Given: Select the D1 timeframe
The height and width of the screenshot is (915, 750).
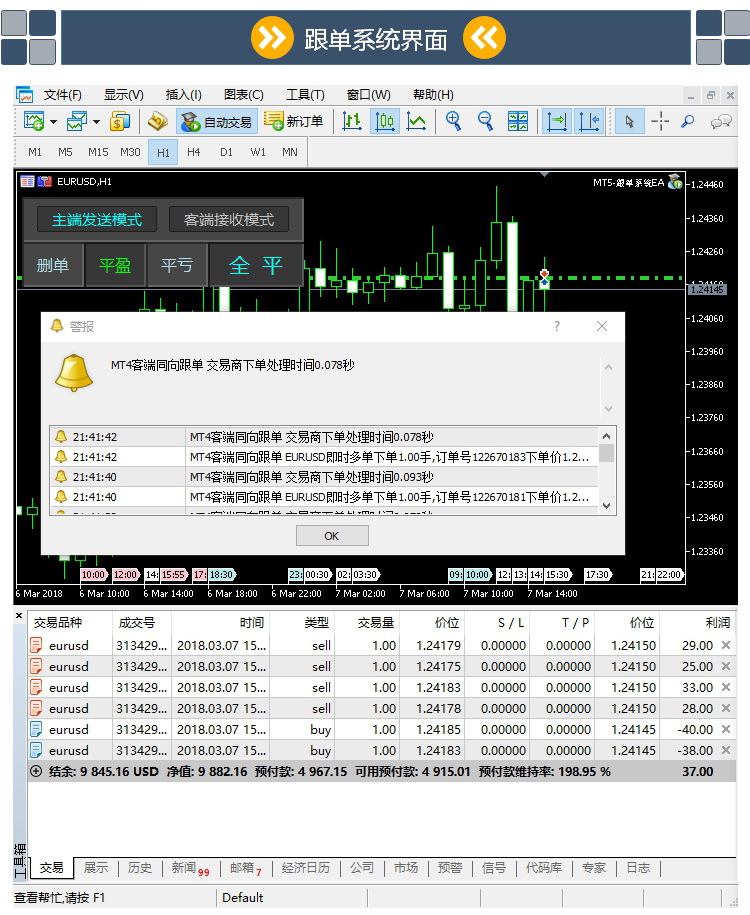Looking at the screenshot, I should (226, 152).
